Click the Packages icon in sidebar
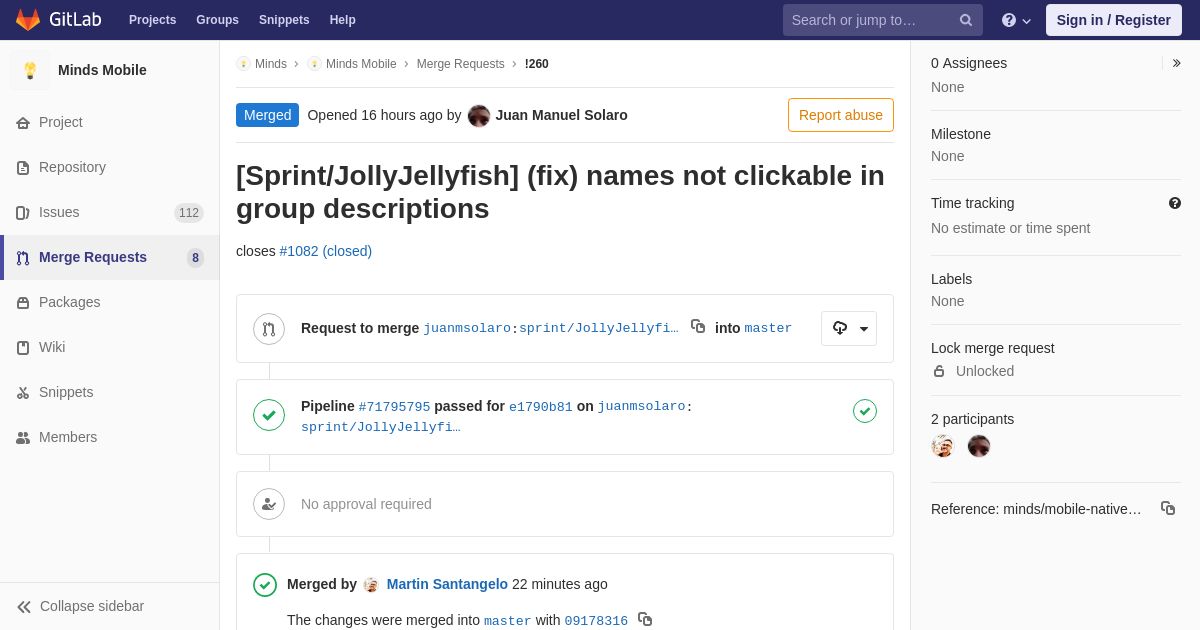 pyautogui.click(x=23, y=303)
